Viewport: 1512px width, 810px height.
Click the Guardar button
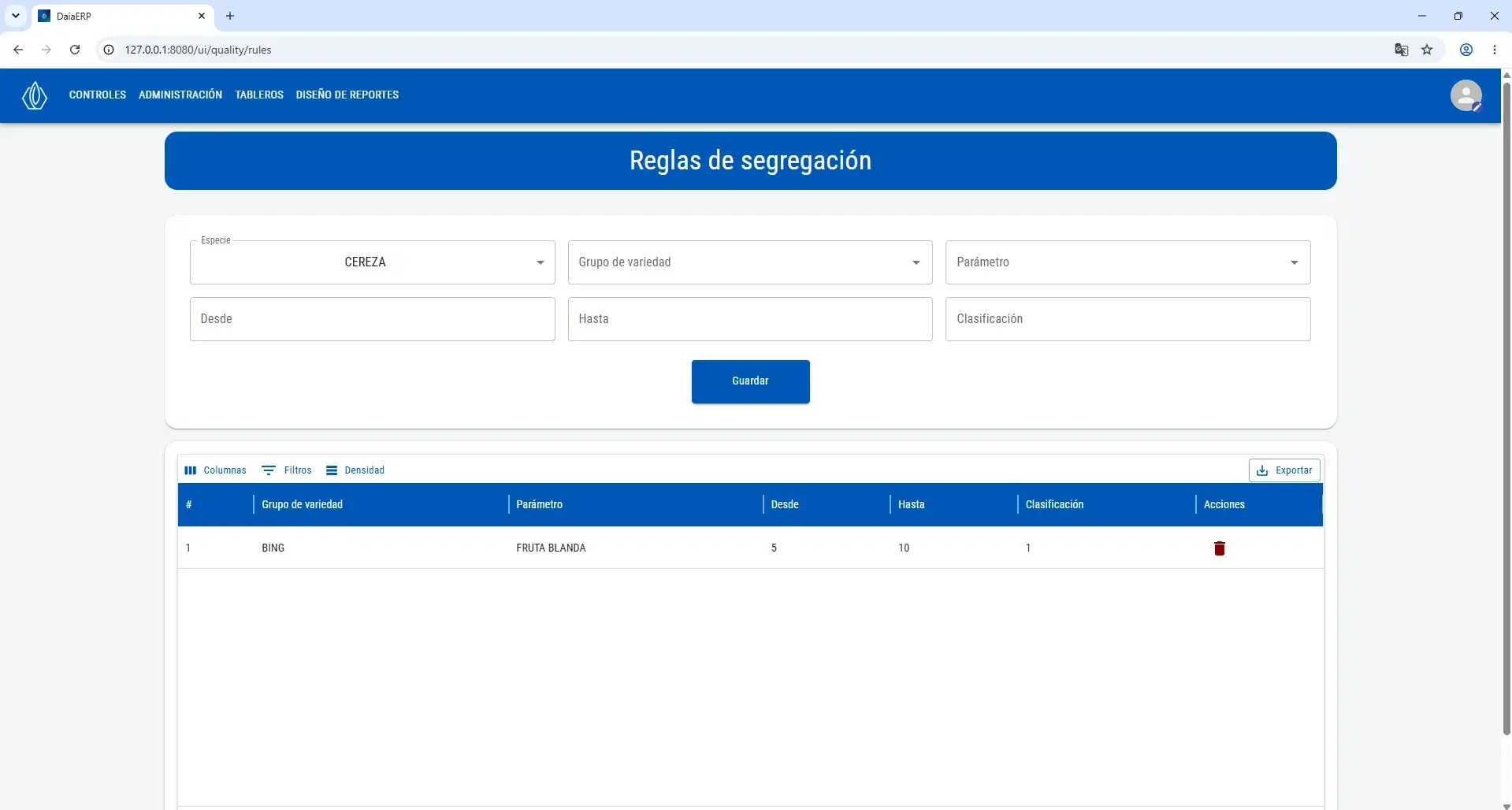(x=750, y=381)
